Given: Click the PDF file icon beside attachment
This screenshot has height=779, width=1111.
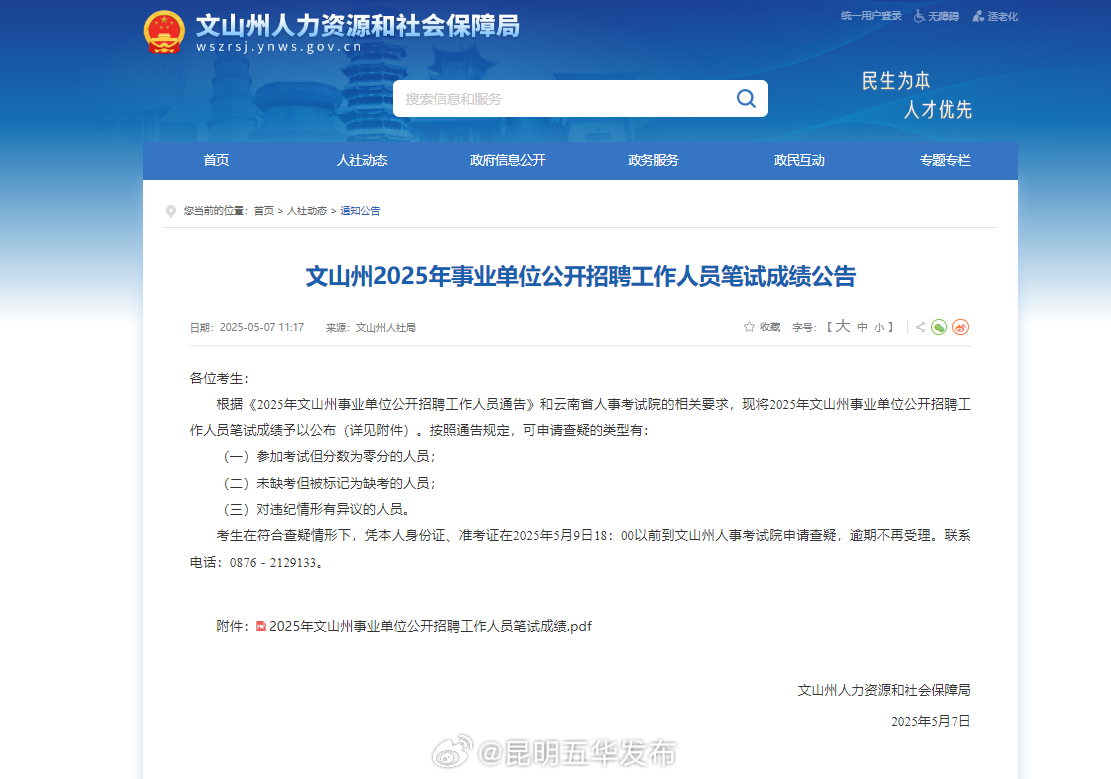Looking at the screenshot, I should [261, 626].
